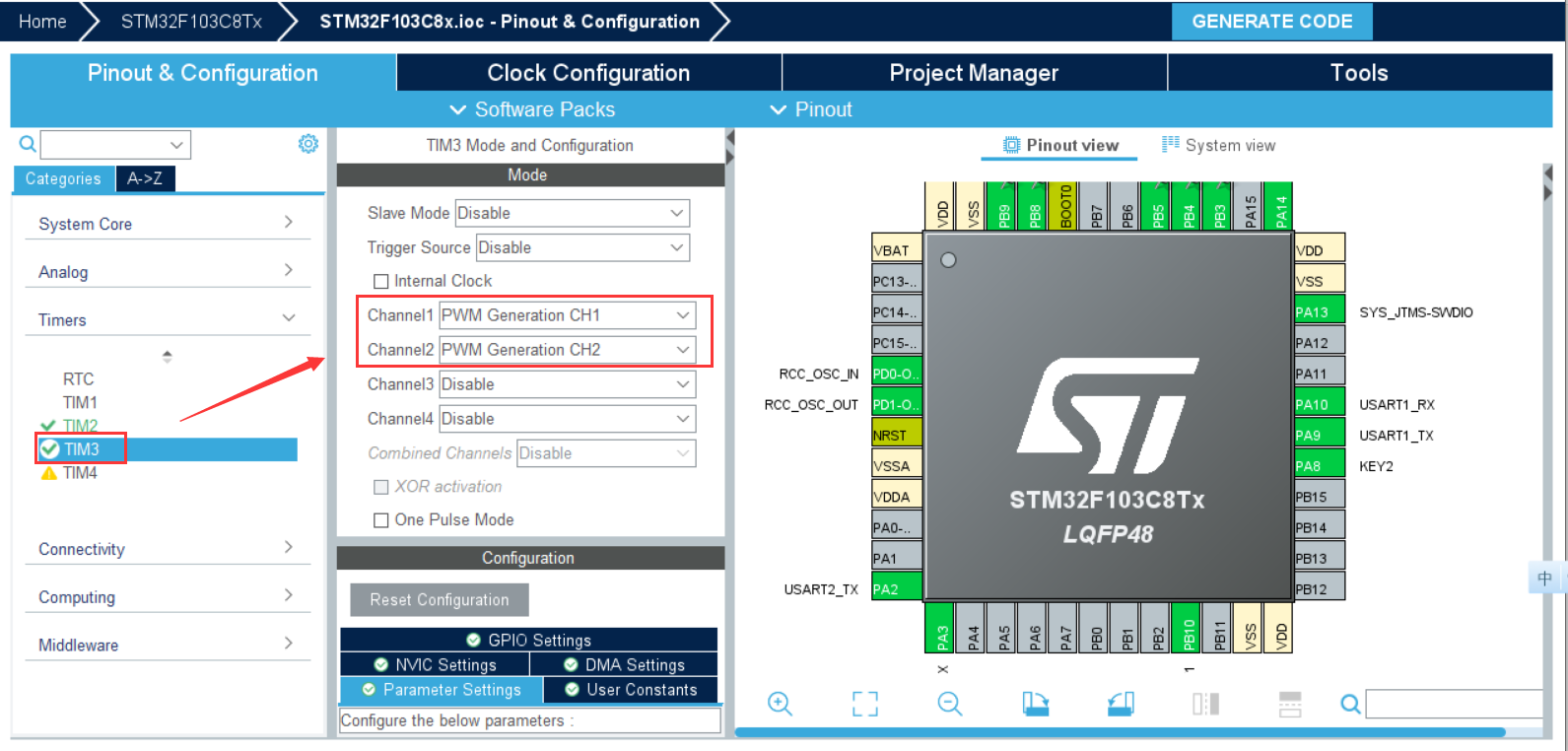
Task: Switch to the Project Manager tab
Action: click(974, 73)
